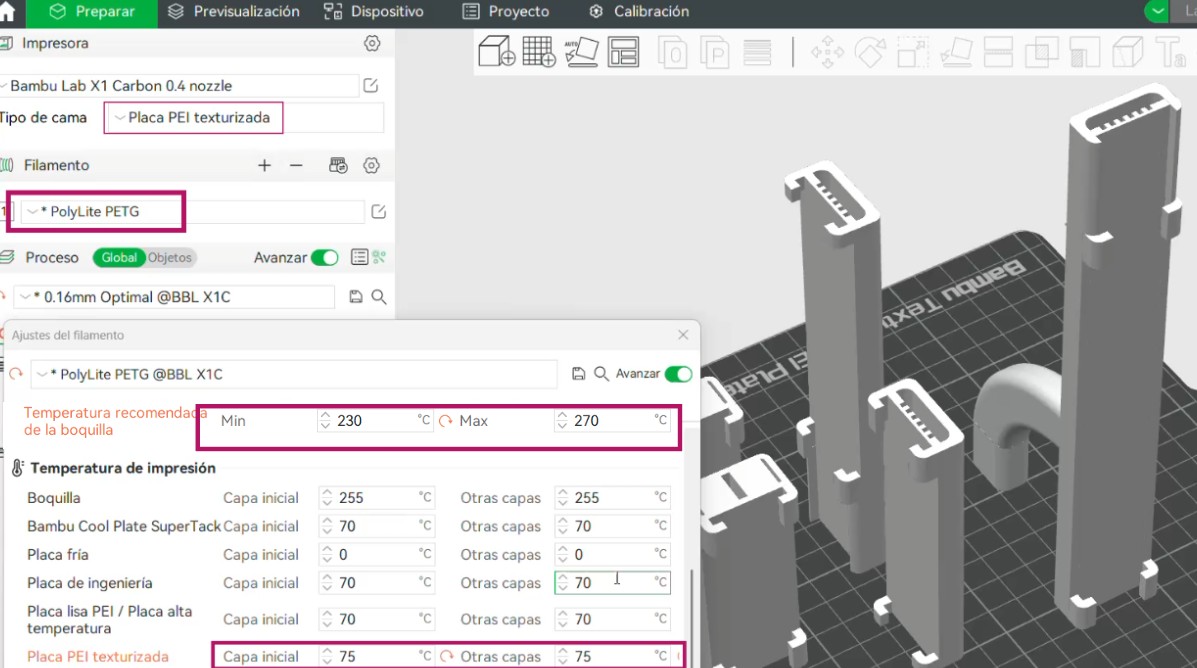Click Placa de ingeniería Capa inicial field
Screen dimensions: 1197x668
[376, 582]
